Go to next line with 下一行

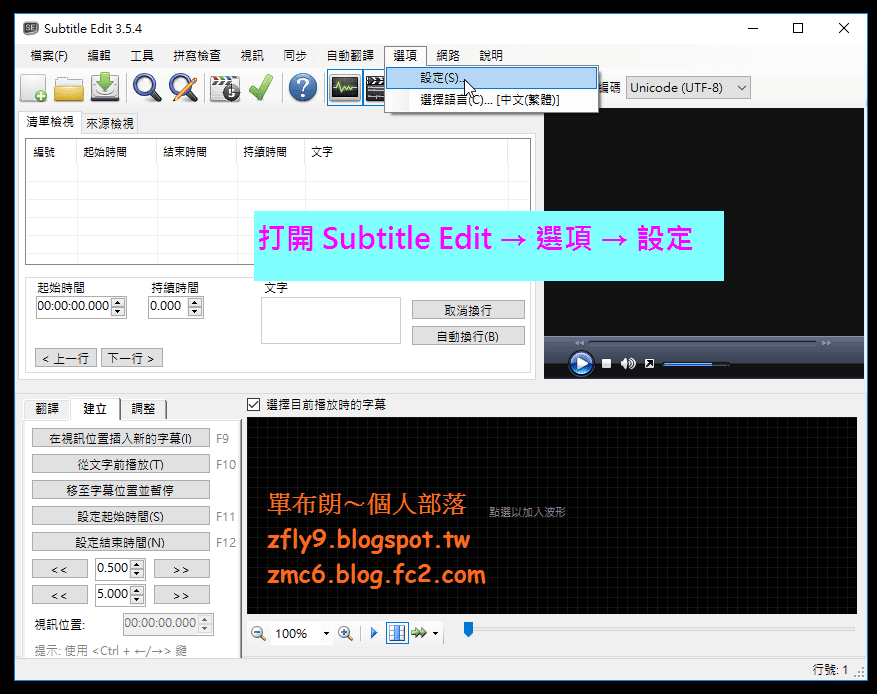click(131, 358)
